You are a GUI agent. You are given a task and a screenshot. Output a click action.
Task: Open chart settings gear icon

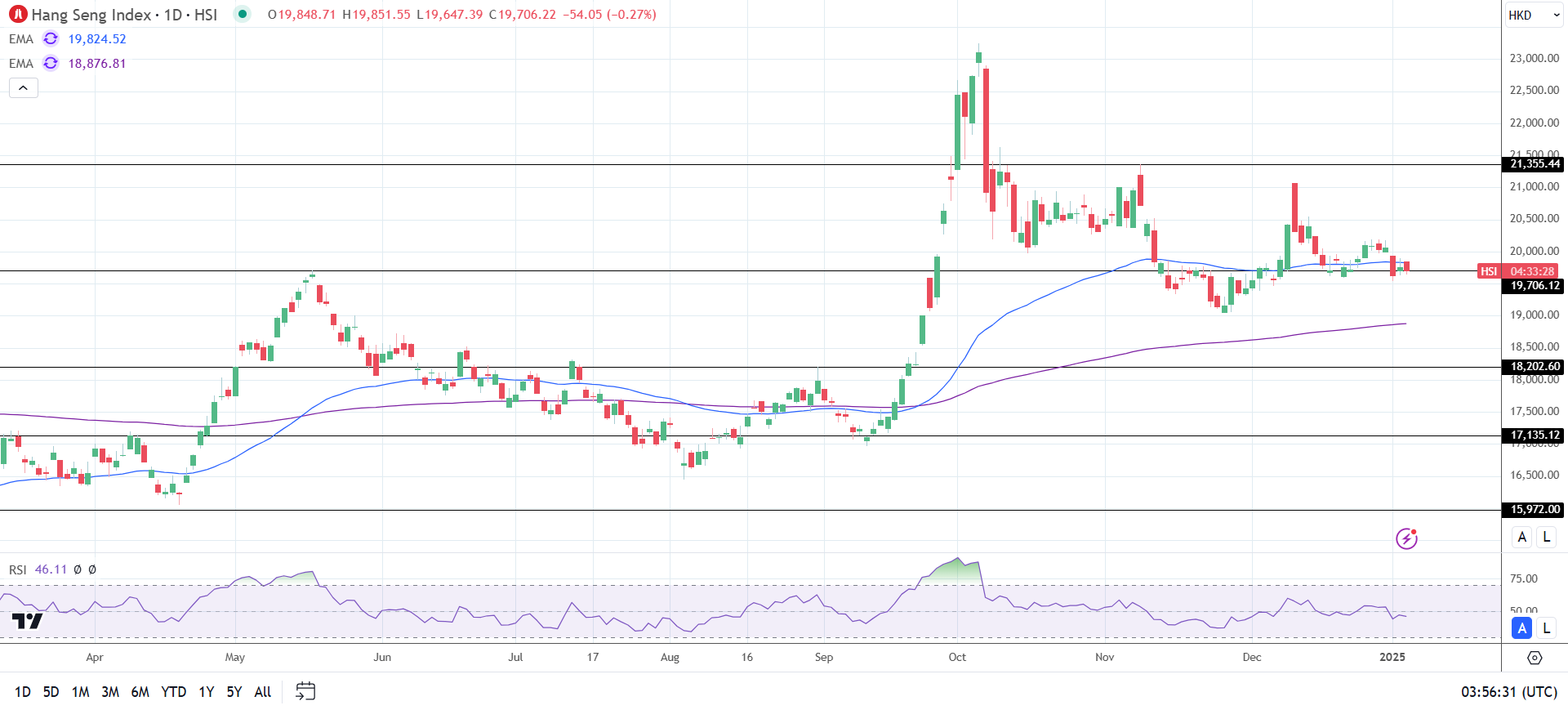1535,658
